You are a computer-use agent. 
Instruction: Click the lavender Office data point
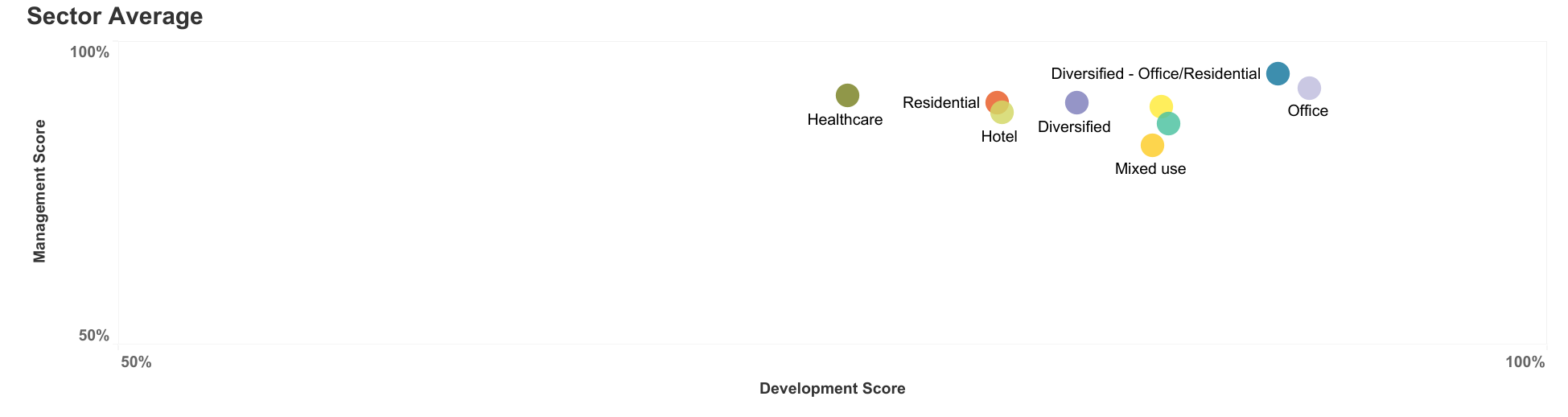point(1309,88)
